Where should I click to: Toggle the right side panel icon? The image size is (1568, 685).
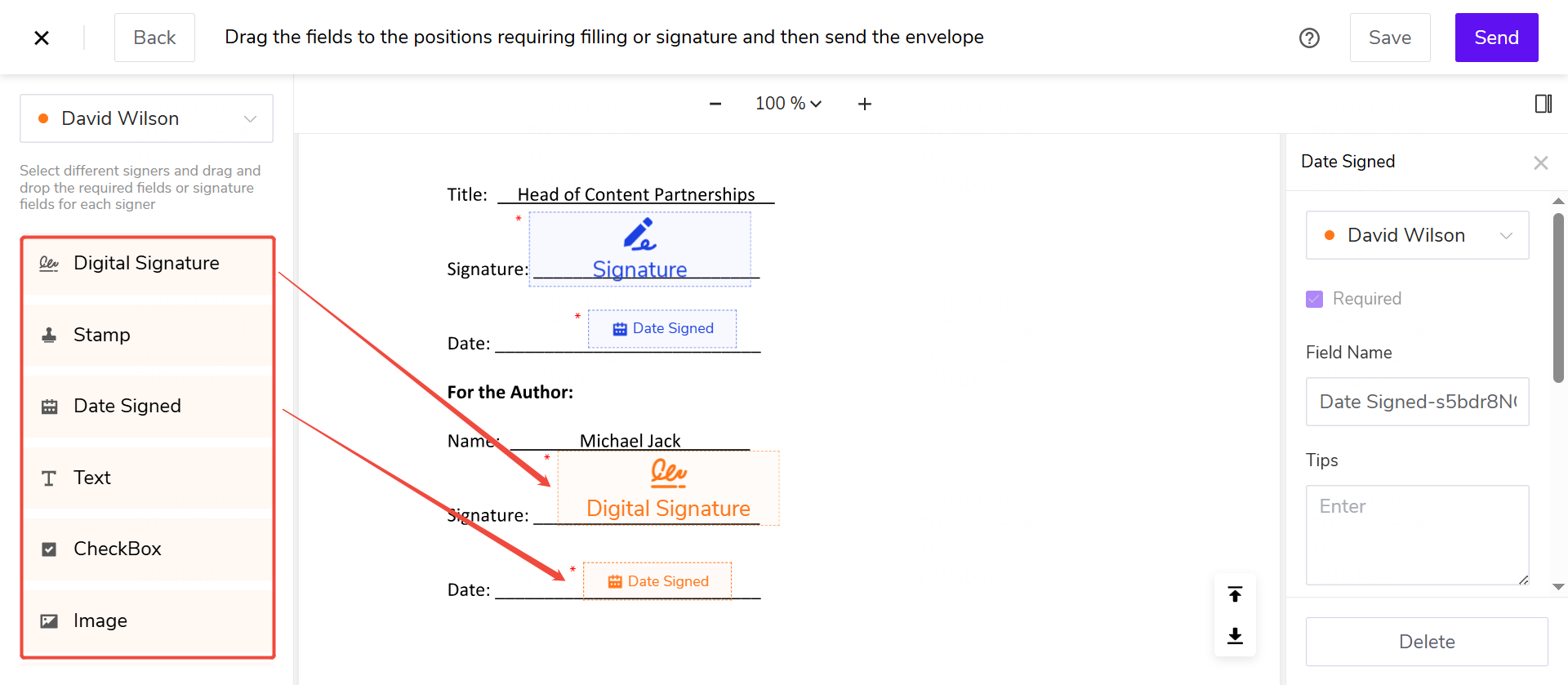pos(1543,104)
